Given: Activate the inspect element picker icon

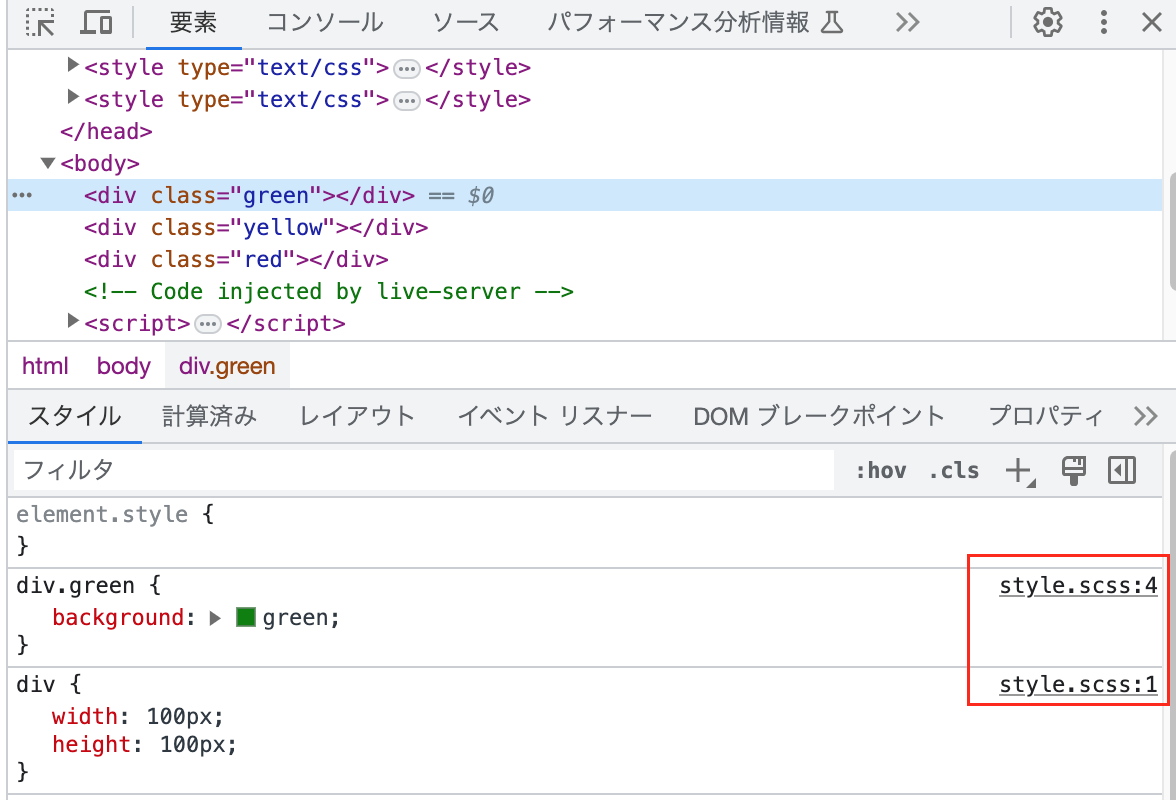Looking at the screenshot, I should tap(40, 22).
